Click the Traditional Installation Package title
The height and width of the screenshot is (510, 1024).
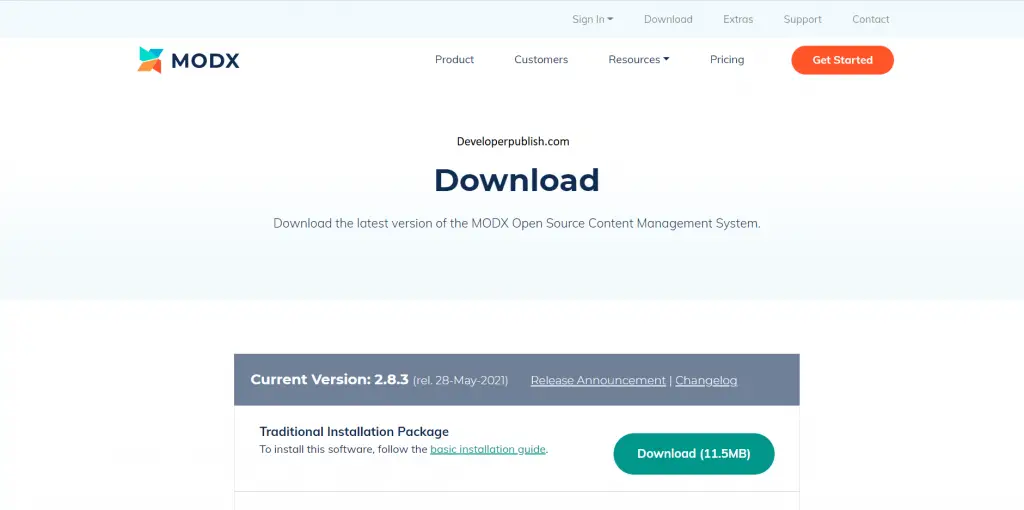pos(354,432)
